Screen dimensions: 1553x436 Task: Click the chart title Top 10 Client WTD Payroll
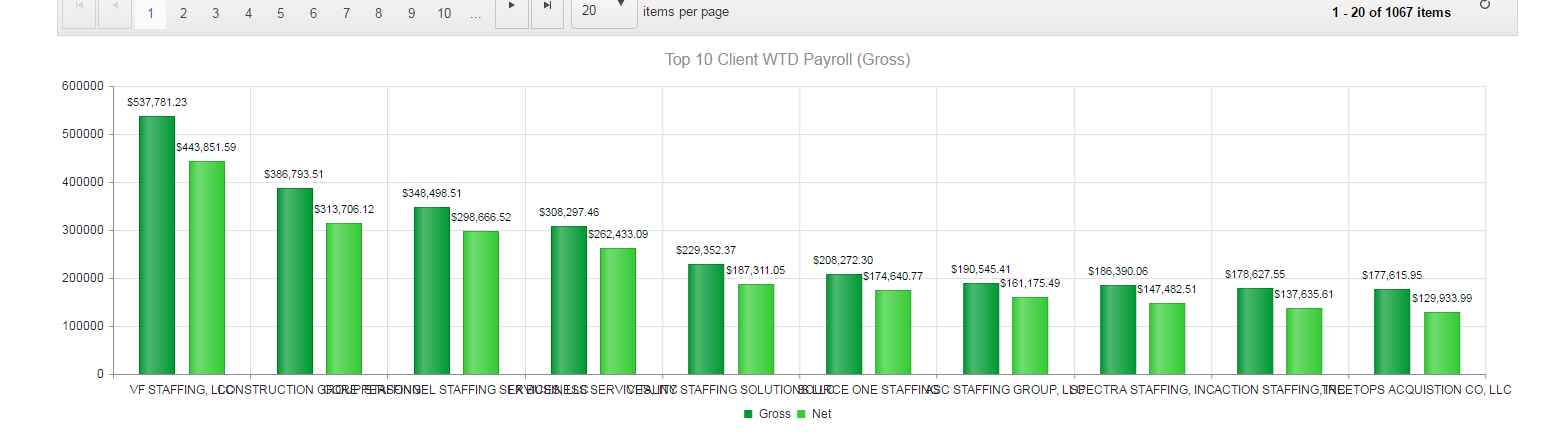pyautogui.click(x=788, y=60)
